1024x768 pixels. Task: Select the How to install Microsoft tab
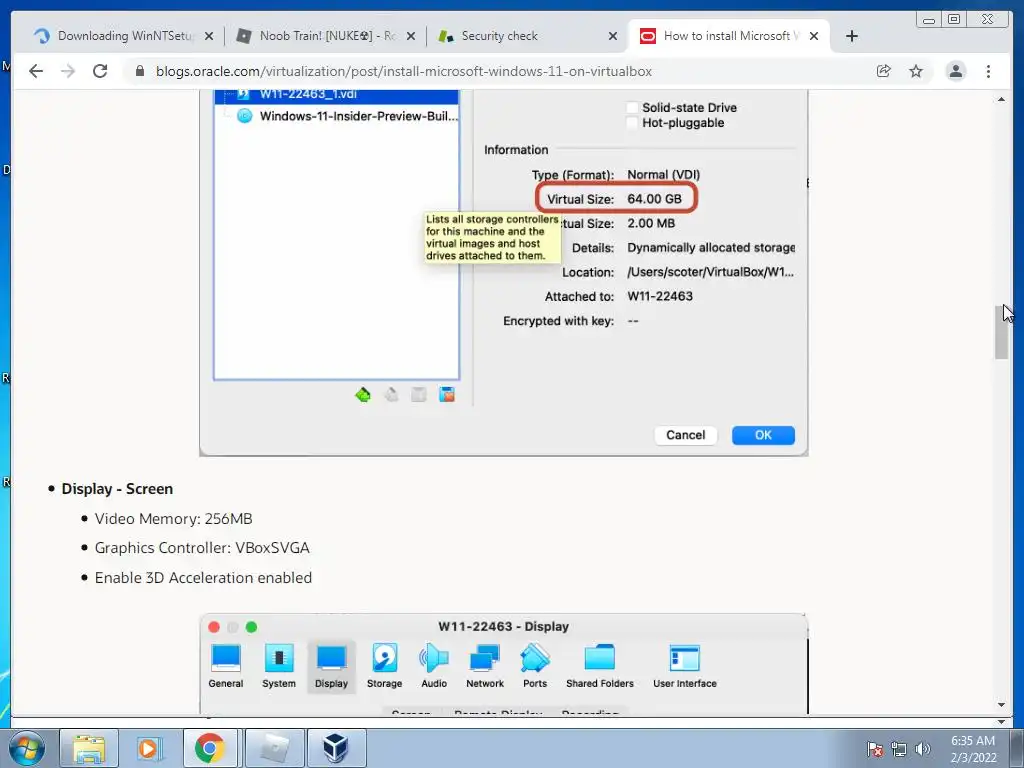[x=729, y=36]
